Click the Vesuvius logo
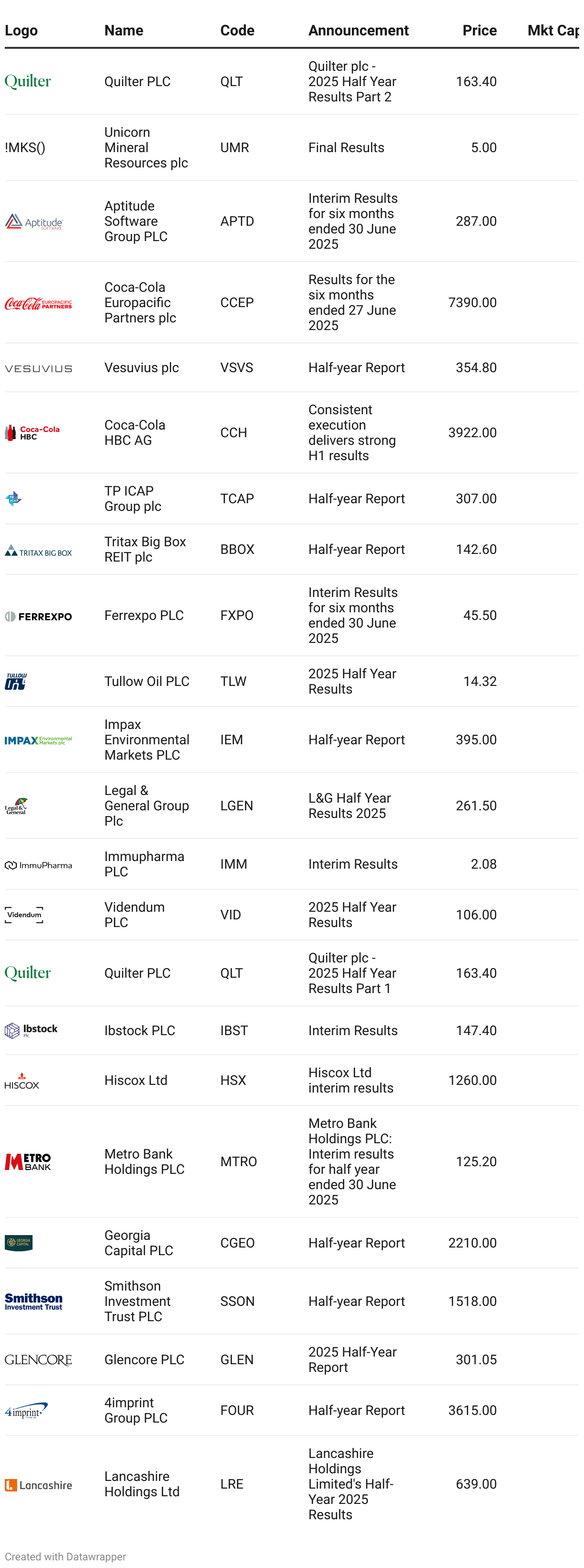584x1568 pixels. click(38, 368)
